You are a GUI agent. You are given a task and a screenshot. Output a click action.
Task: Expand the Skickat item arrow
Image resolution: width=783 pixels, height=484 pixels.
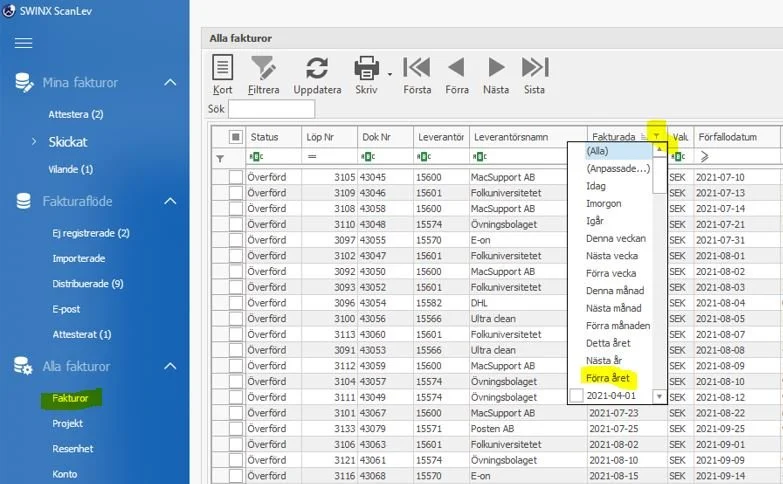click(34, 142)
